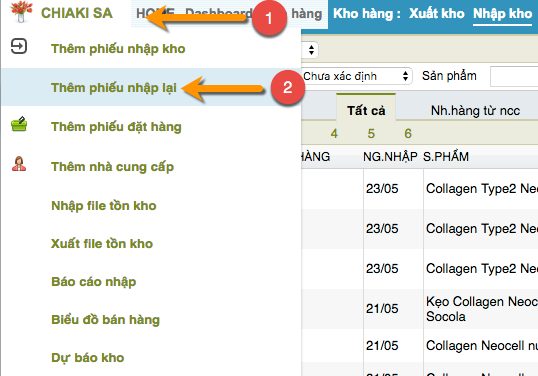Click first Collagen Type2 Neocell product row
538x376 pixels.
coord(481,189)
